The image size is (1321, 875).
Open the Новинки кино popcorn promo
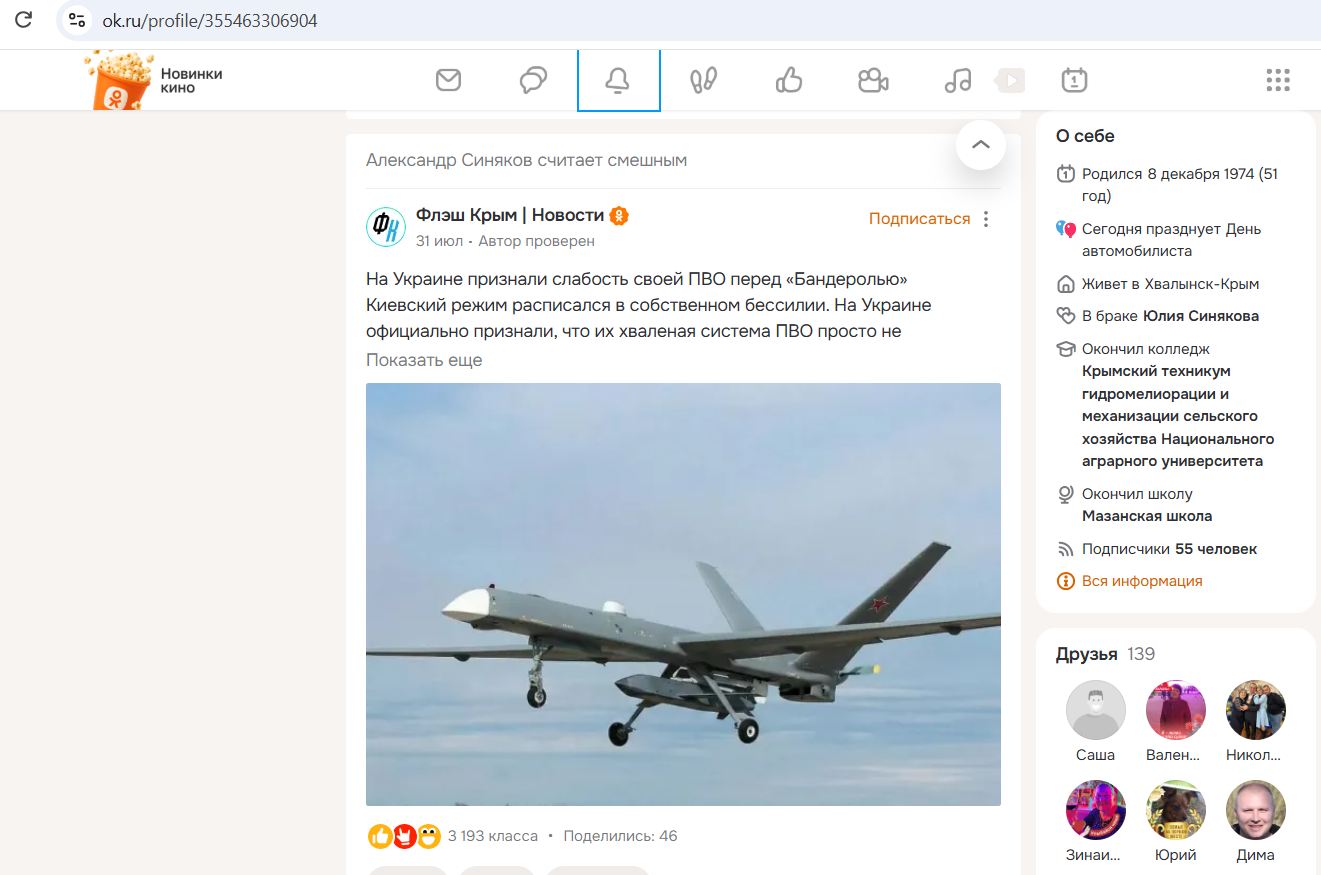pyautogui.click(x=155, y=80)
